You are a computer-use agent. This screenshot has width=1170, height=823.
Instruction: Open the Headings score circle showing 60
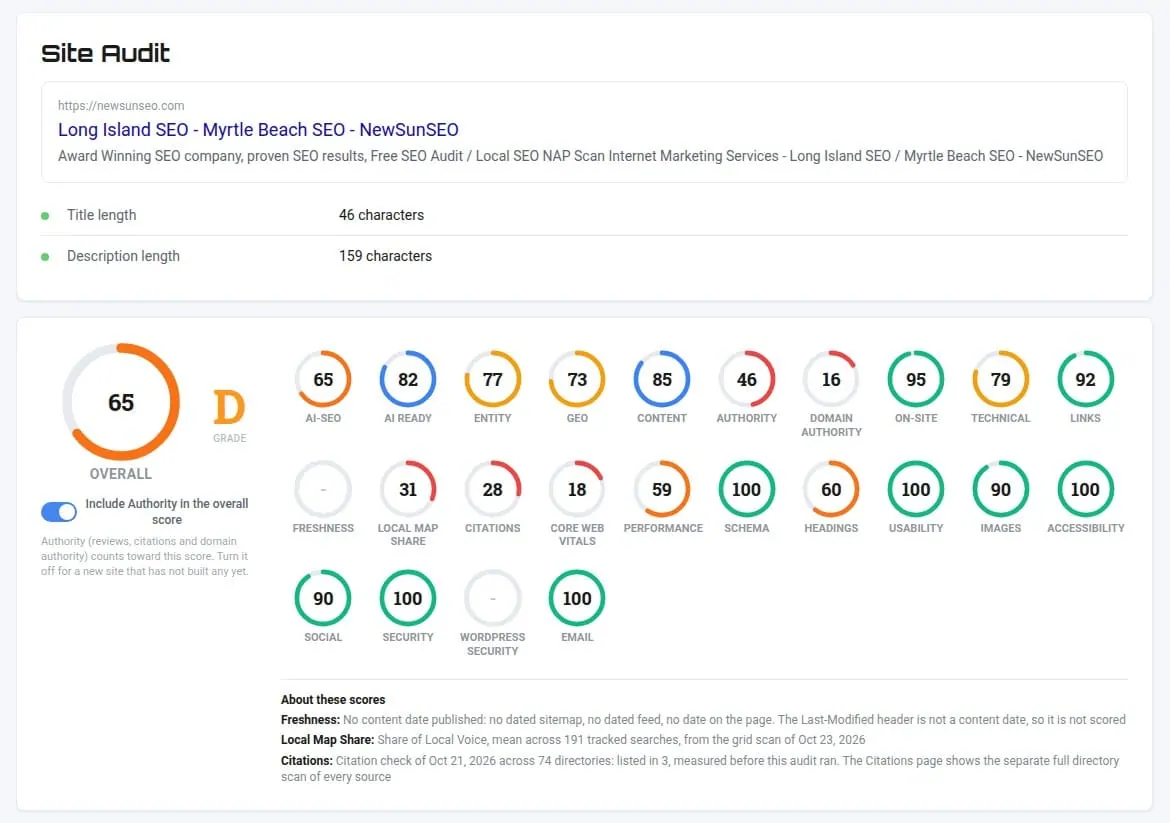pos(831,489)
